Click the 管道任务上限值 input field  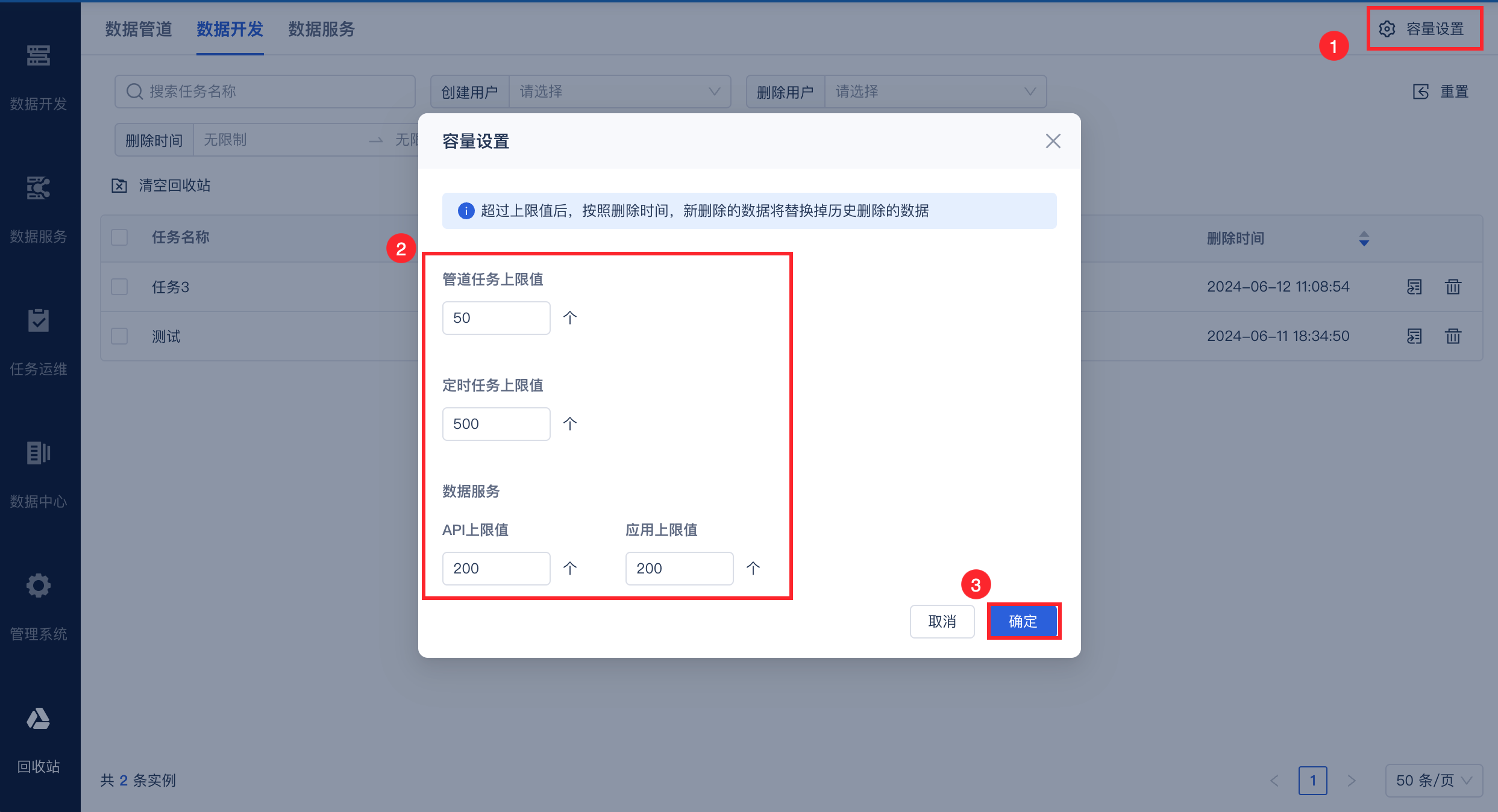click(x=496, y=318)
